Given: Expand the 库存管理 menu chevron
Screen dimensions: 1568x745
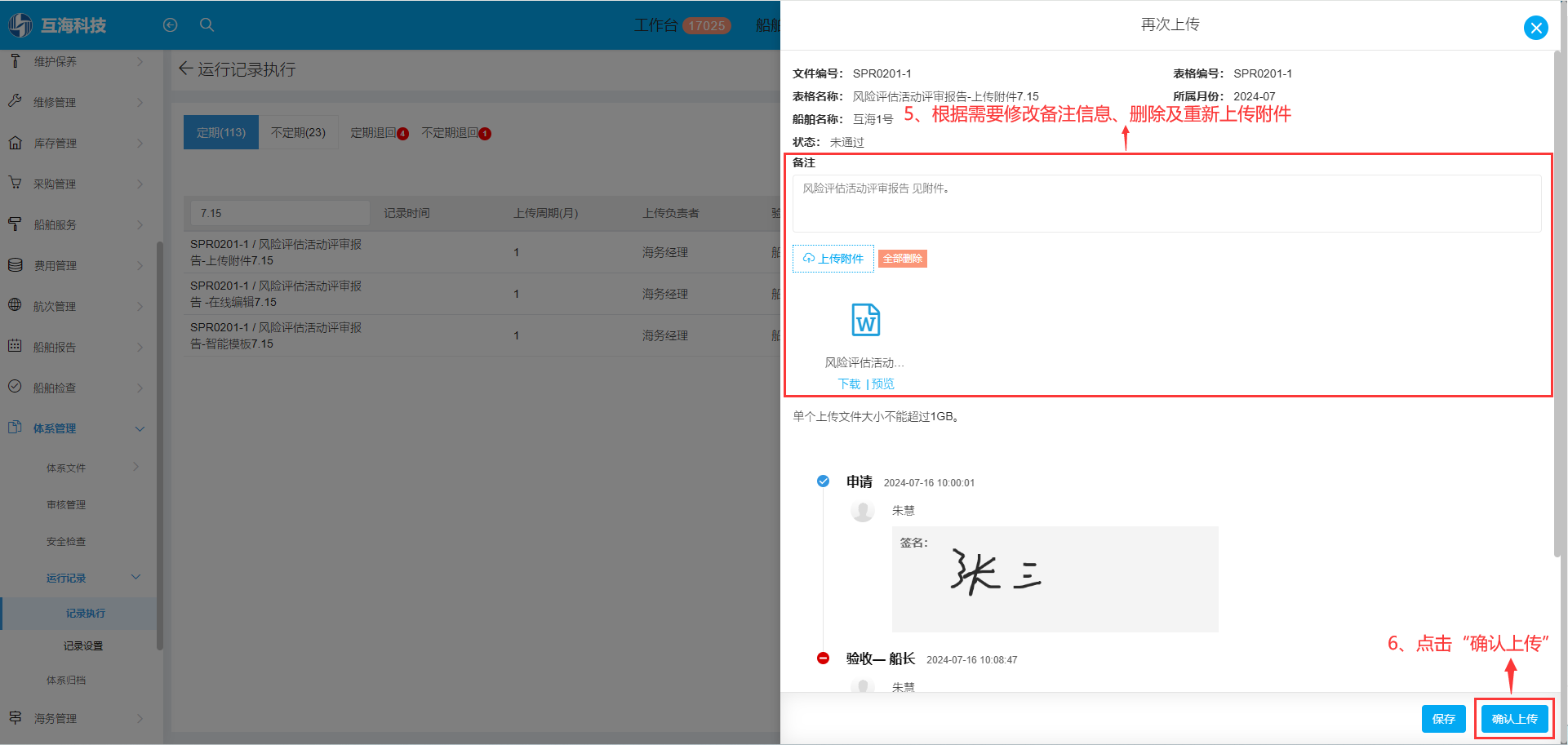Looking at the screenshot, I should click(x=140, y=143).
